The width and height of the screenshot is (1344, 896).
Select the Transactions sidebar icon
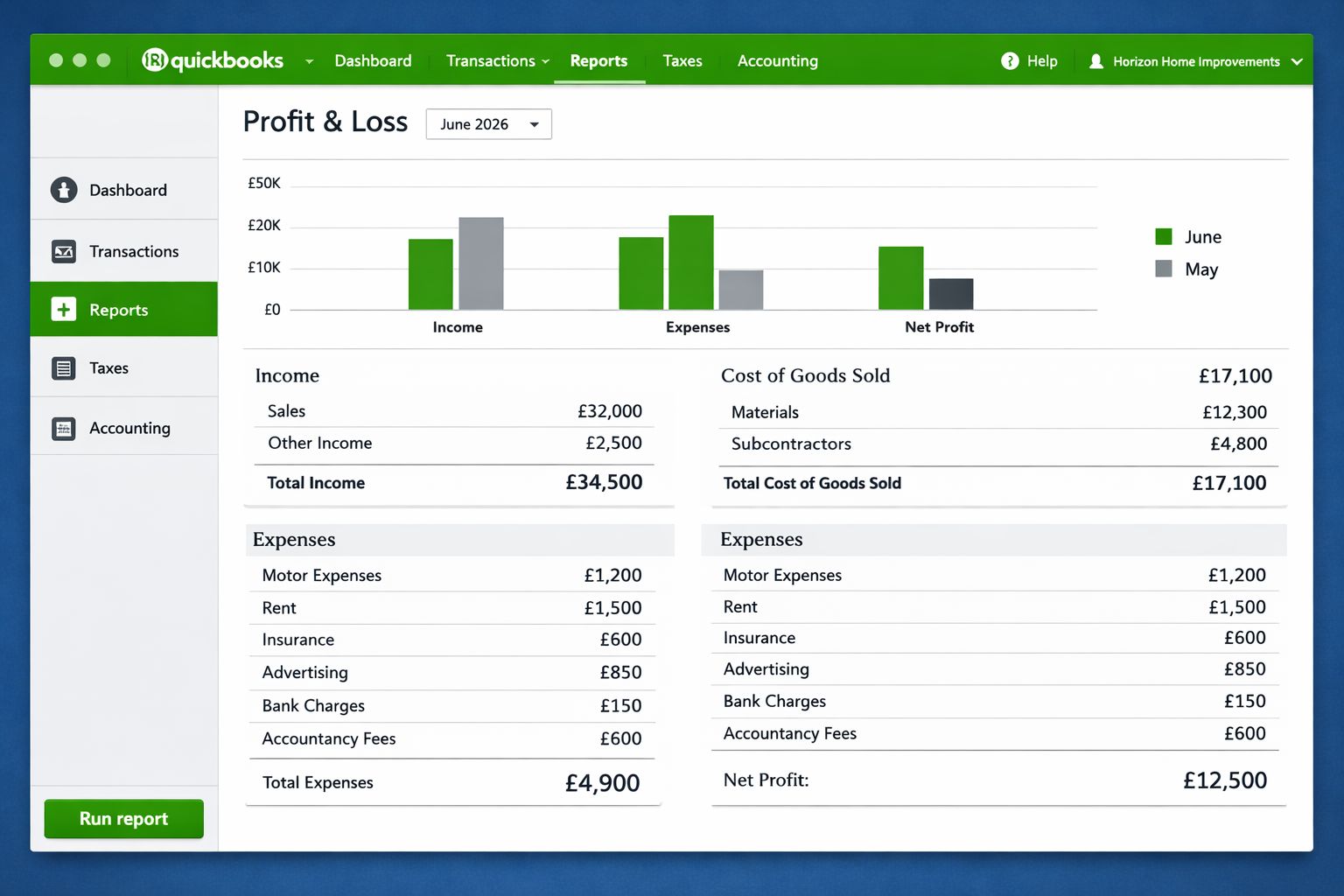pyautogui.click(x=64, y=252)
